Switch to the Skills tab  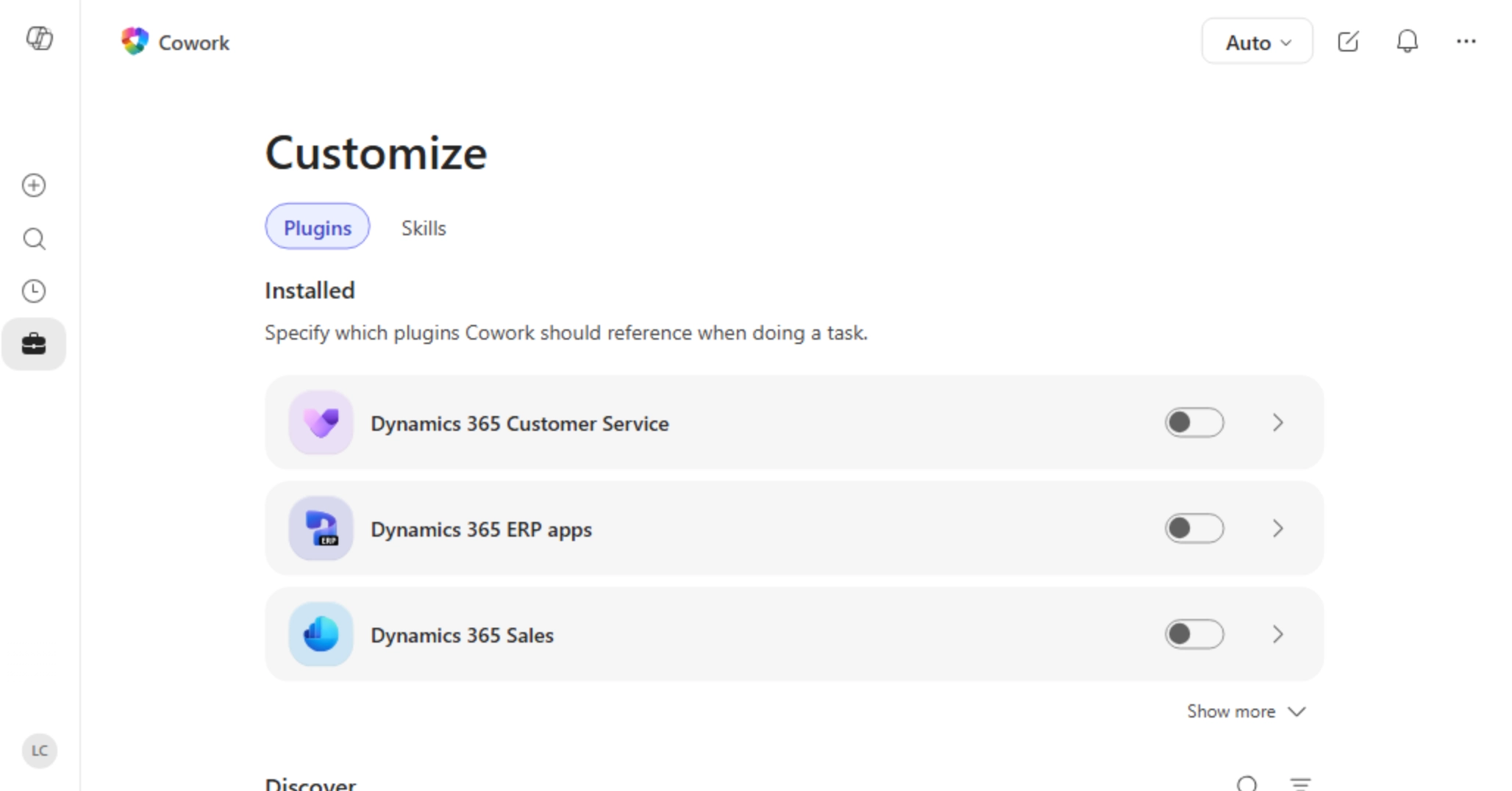[x=424, y=228]
